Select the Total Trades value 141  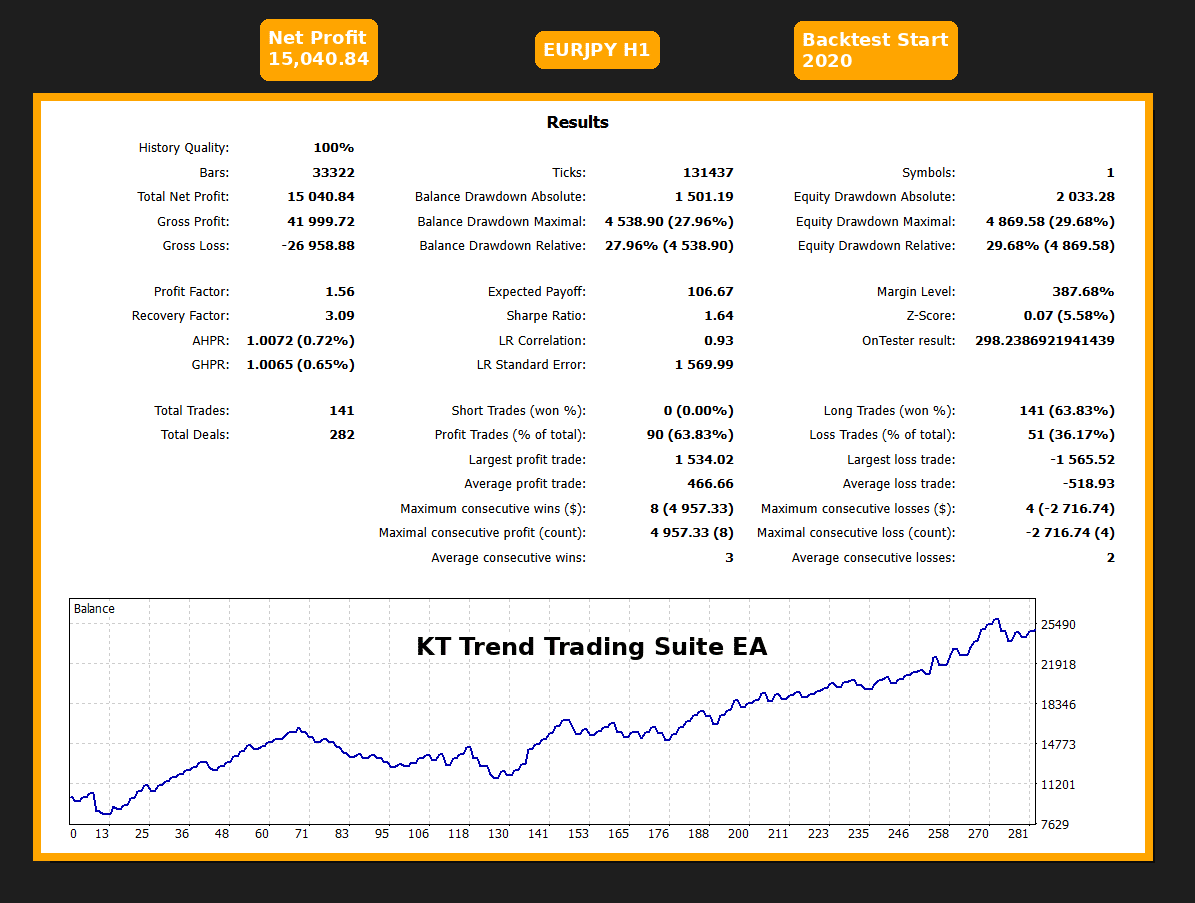[x=342, y=411]
